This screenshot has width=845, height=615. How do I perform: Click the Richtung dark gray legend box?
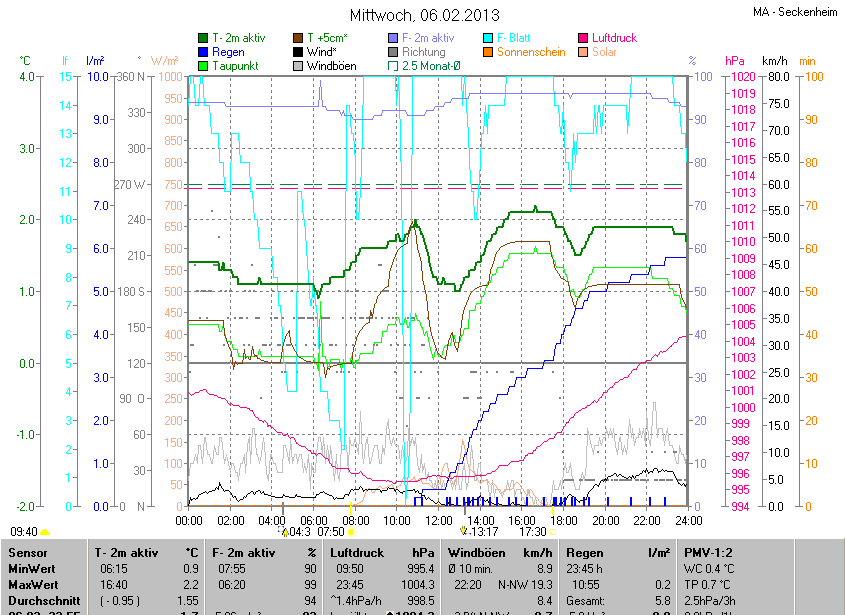click(393, 51)
